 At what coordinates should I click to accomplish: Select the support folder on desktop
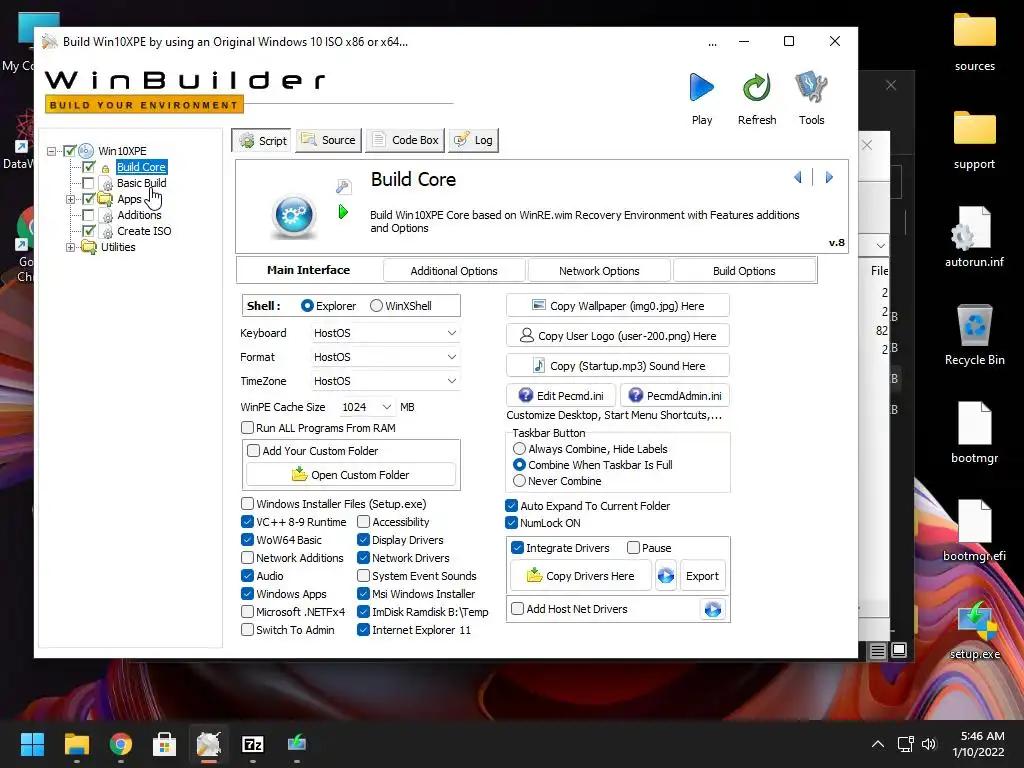pos(974,141)
